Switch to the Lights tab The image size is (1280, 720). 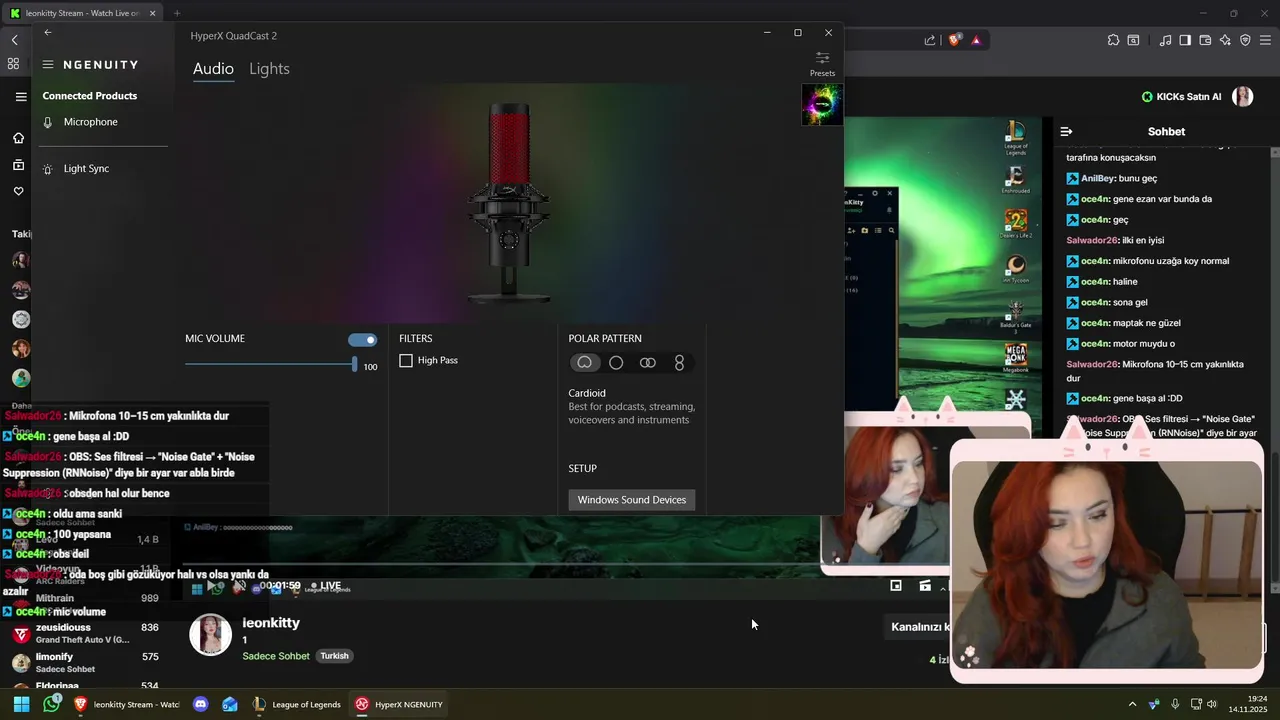coord(269,69)
